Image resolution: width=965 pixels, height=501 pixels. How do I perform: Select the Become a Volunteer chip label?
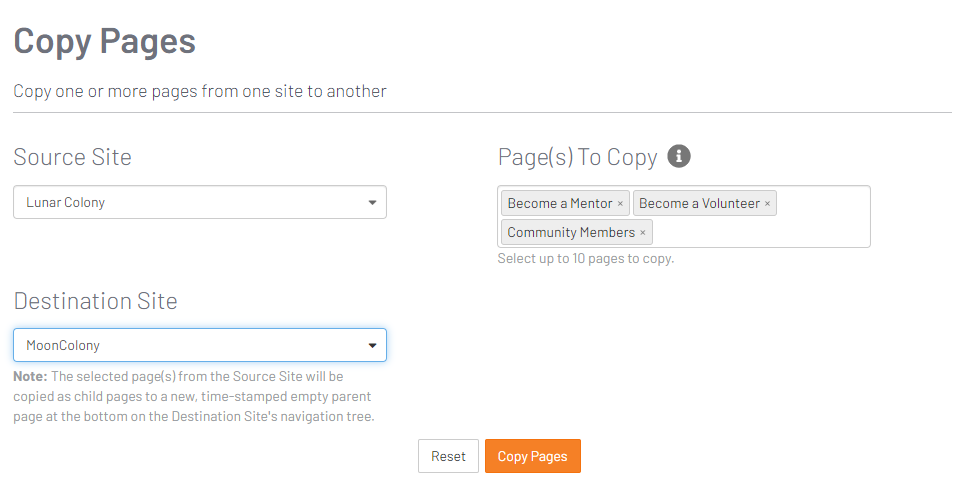coord(699,204)
